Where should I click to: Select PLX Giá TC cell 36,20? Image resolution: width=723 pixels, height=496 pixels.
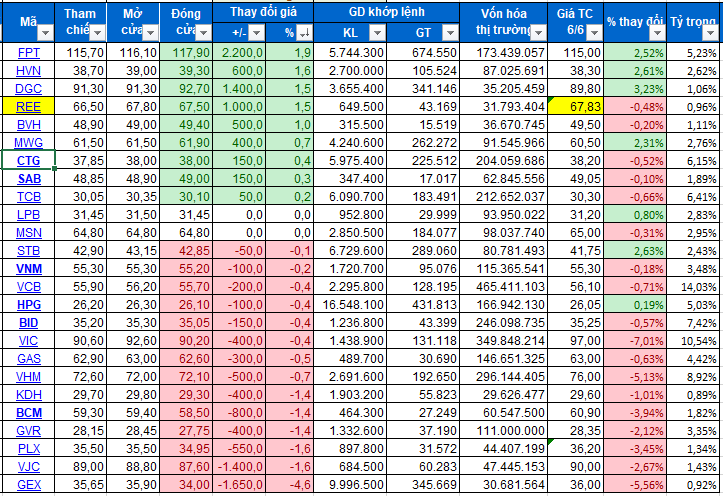(575, 449)
